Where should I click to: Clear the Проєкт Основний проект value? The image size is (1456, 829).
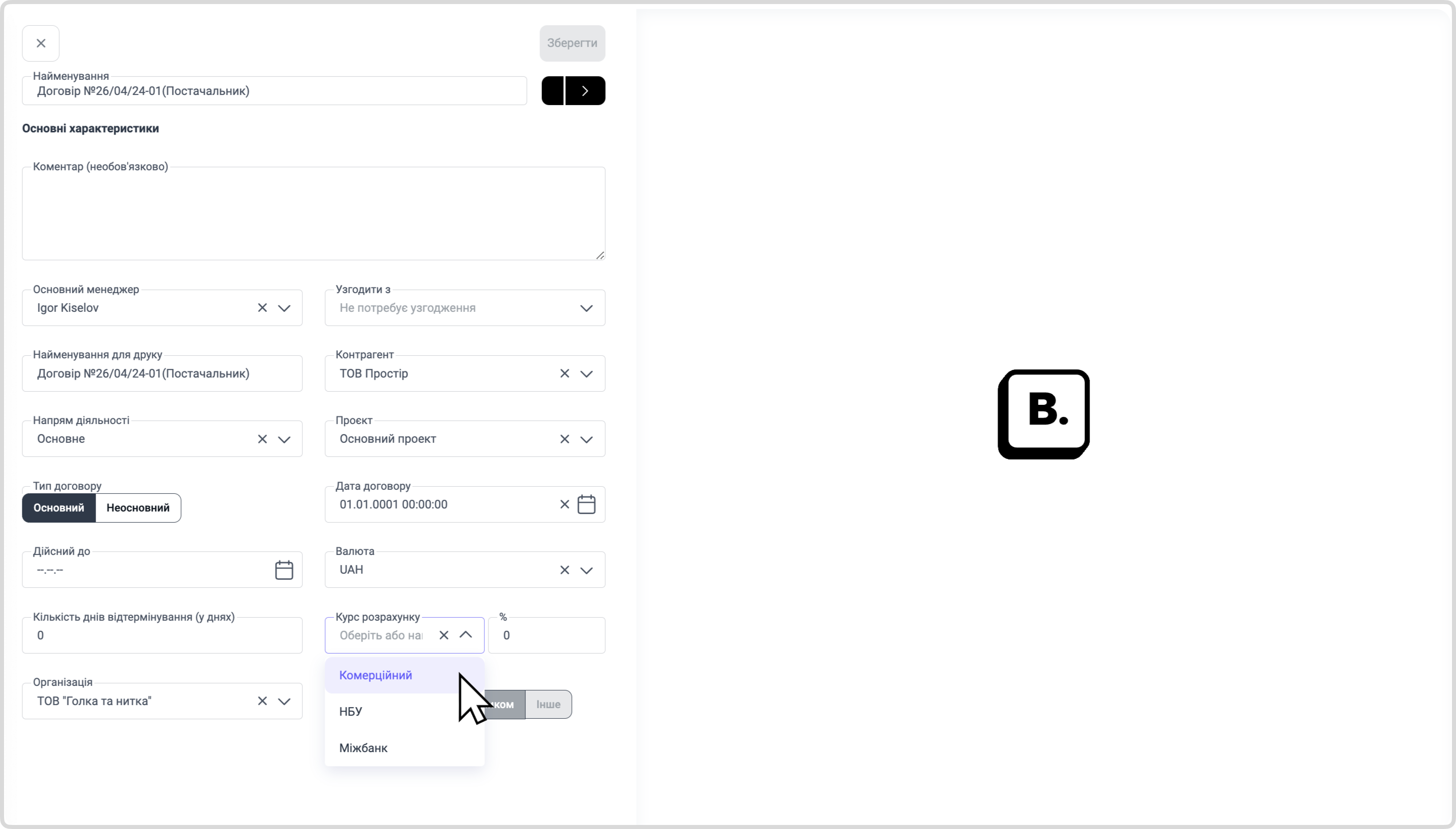[564, 439]
